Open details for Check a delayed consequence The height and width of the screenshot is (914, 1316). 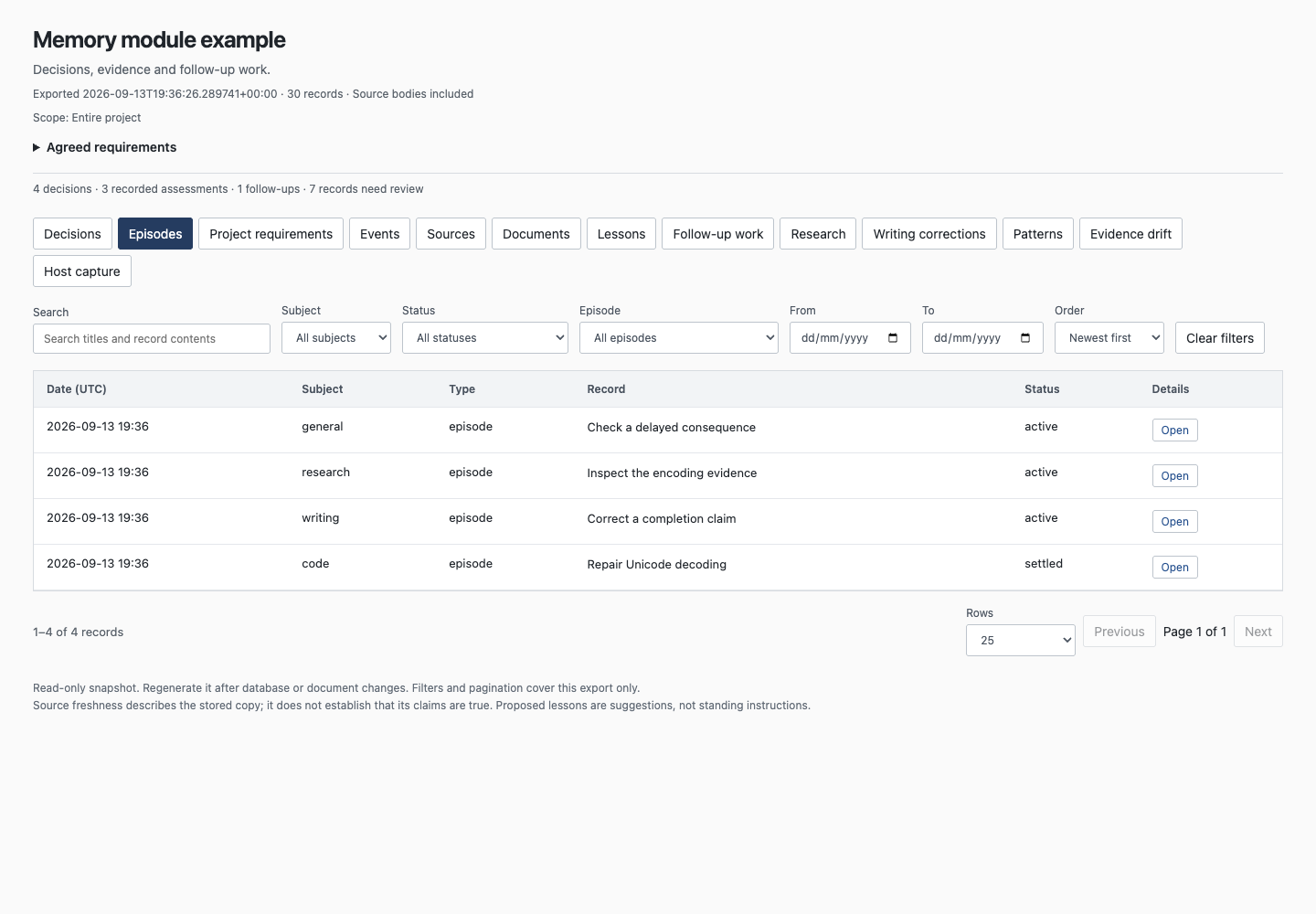(x=1175, y=430)
